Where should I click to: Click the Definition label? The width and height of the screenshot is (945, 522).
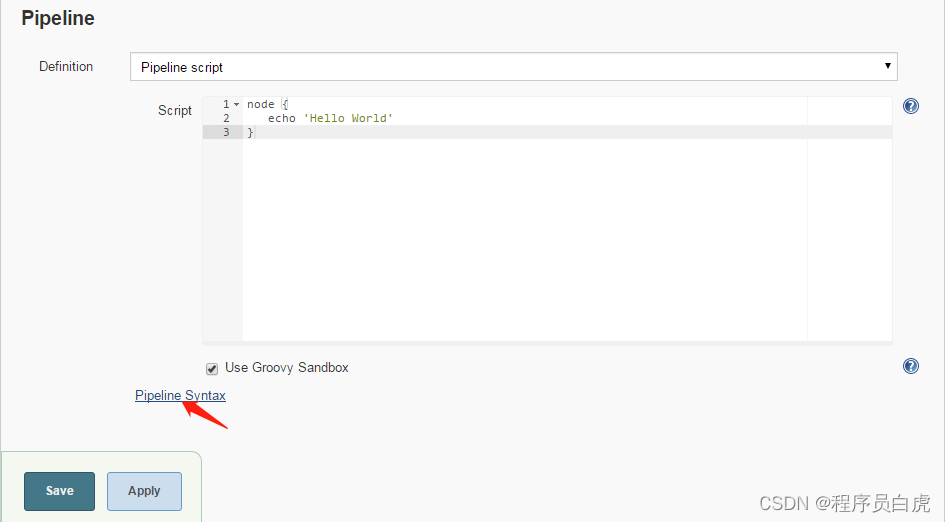(66, 66)
